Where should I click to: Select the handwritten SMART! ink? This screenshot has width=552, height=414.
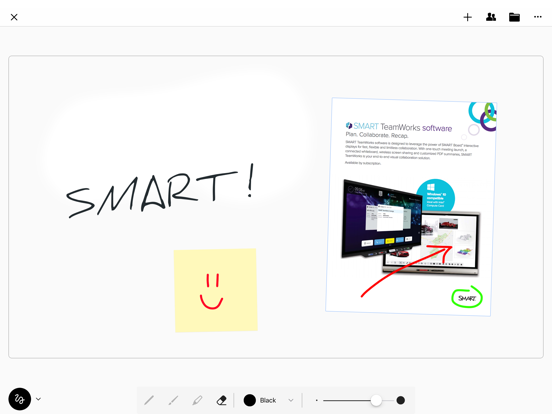point(161,191)
